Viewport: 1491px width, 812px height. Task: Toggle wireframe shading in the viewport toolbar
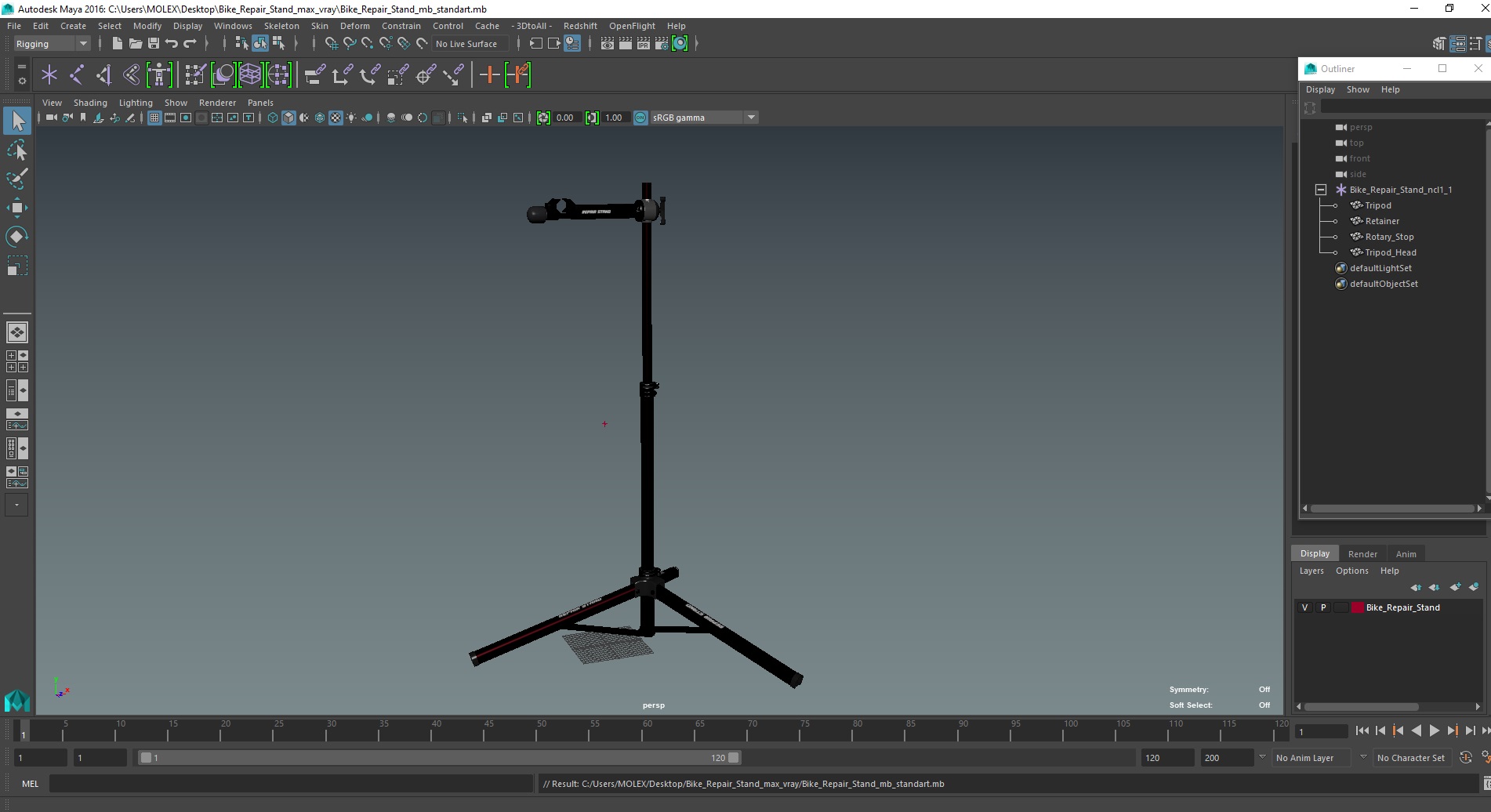(x=272, y=118)
